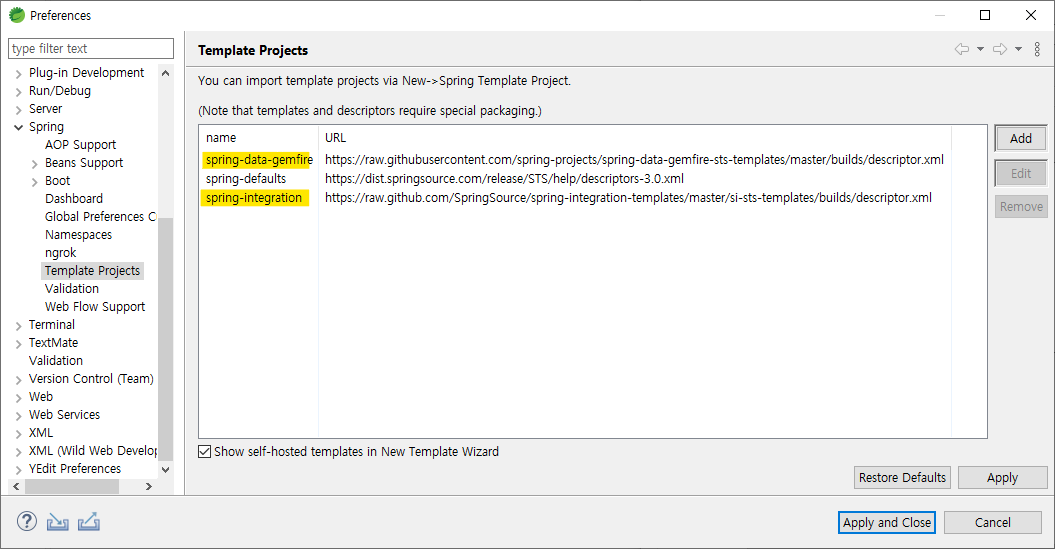Select Dashboard preference page

pos(74,198)
